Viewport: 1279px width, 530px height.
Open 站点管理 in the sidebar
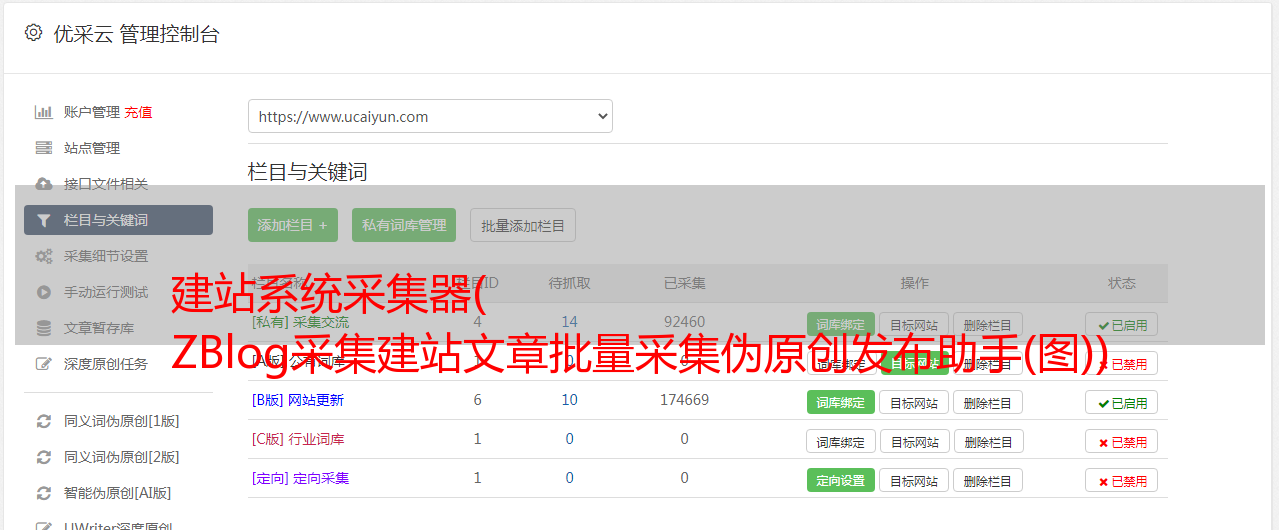click(x=92, y=148)
